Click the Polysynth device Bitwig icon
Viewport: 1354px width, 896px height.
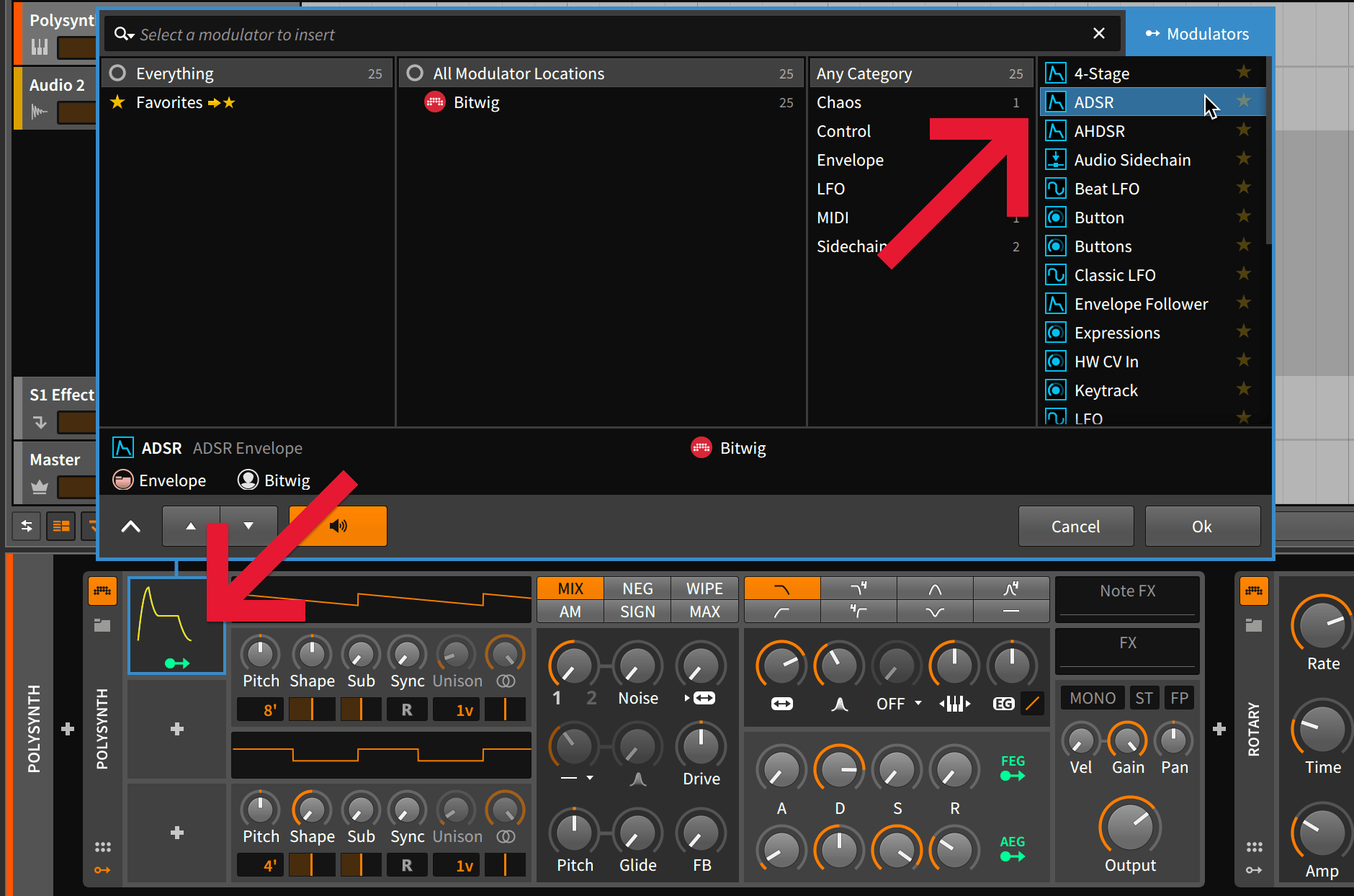coord(103,591)
